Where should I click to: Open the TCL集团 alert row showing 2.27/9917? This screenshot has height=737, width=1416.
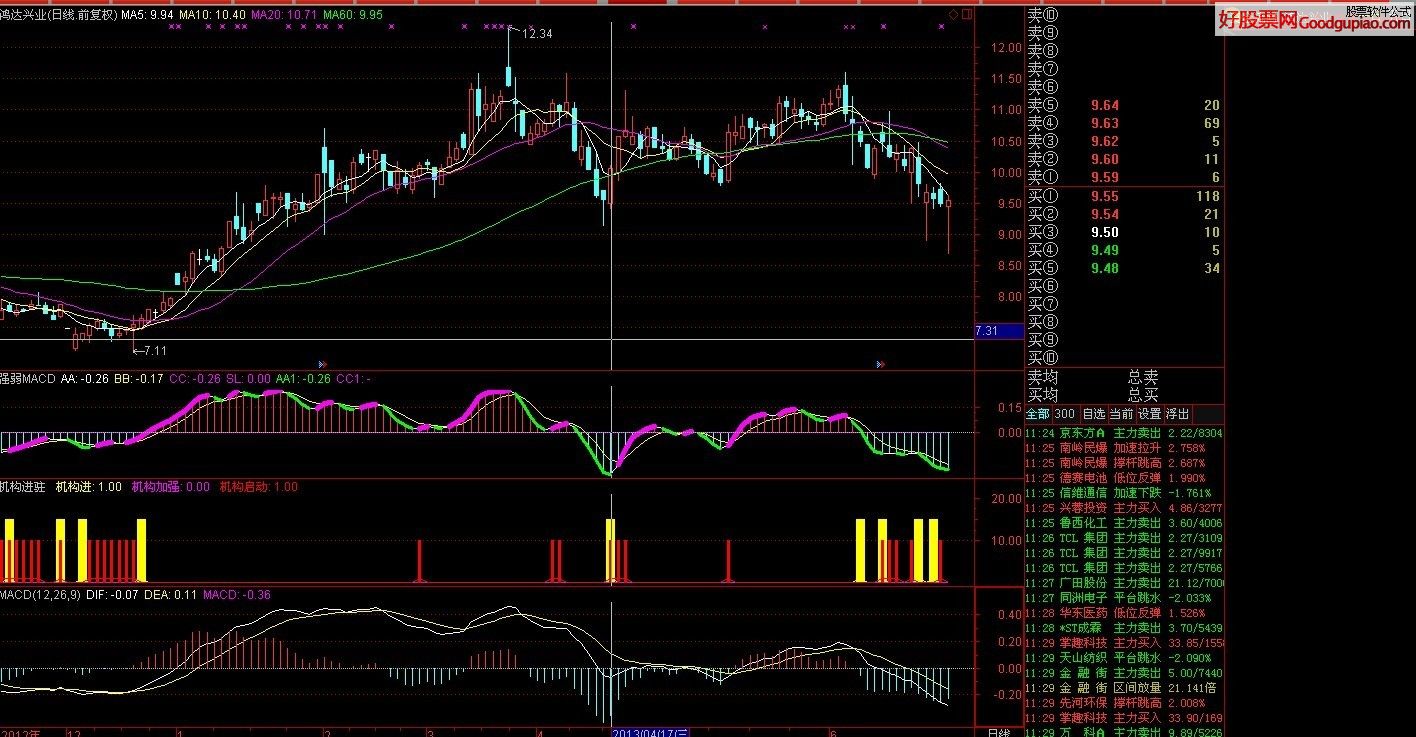click(1125, 553)
